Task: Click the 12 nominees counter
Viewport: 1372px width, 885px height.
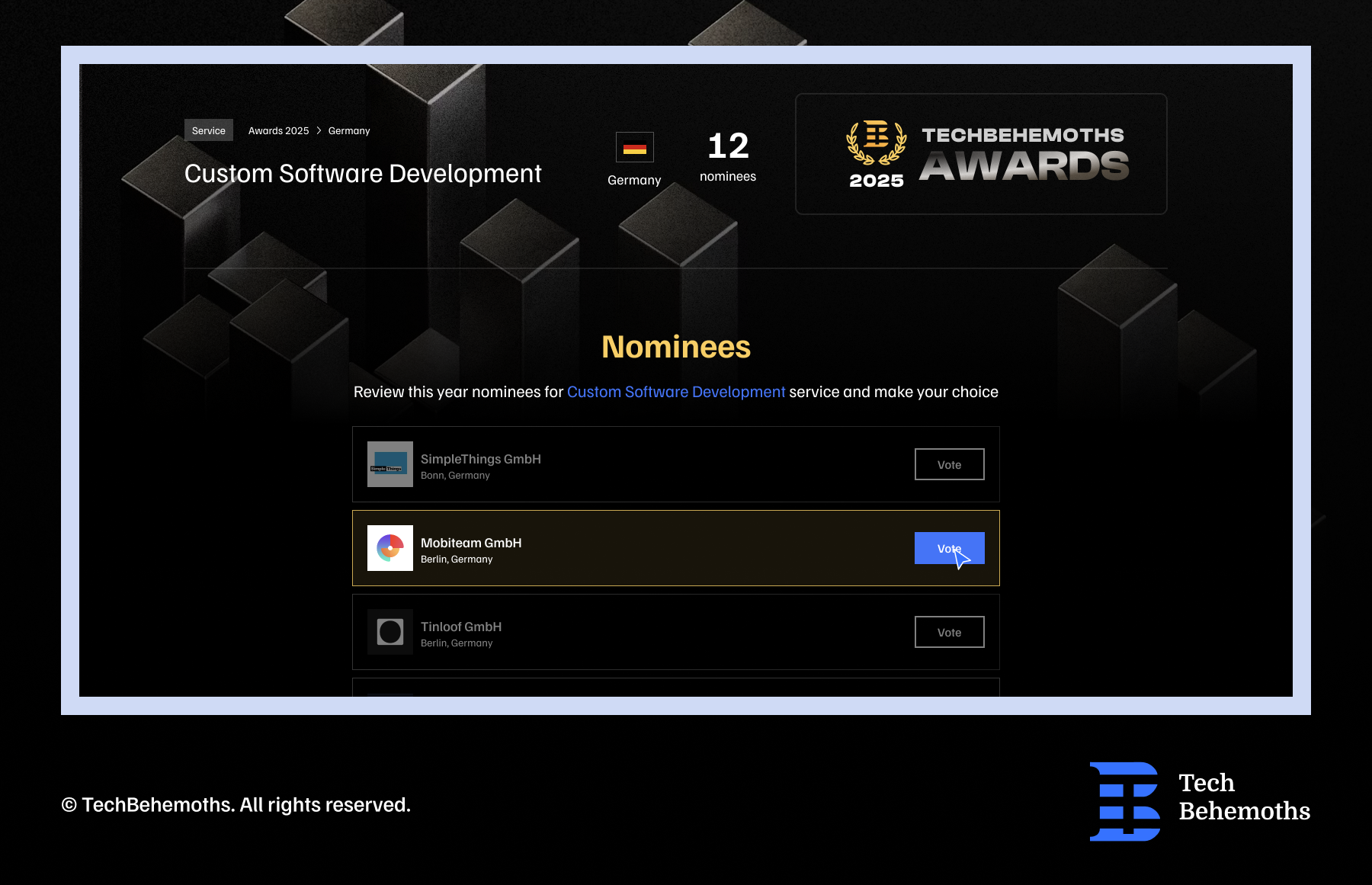Action: 727,156
